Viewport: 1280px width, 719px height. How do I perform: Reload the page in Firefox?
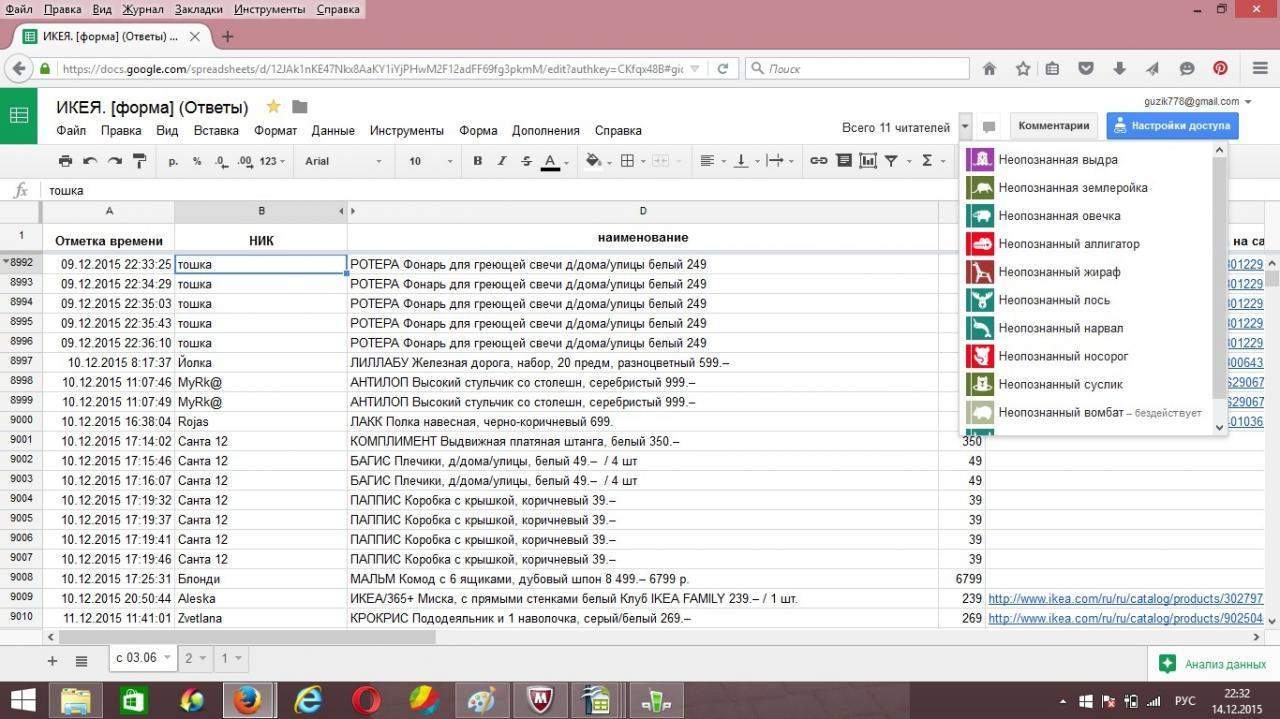coord(723,69)
